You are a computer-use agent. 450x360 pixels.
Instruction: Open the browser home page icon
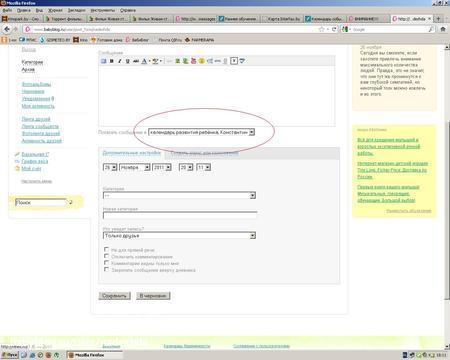coord(443,29)
